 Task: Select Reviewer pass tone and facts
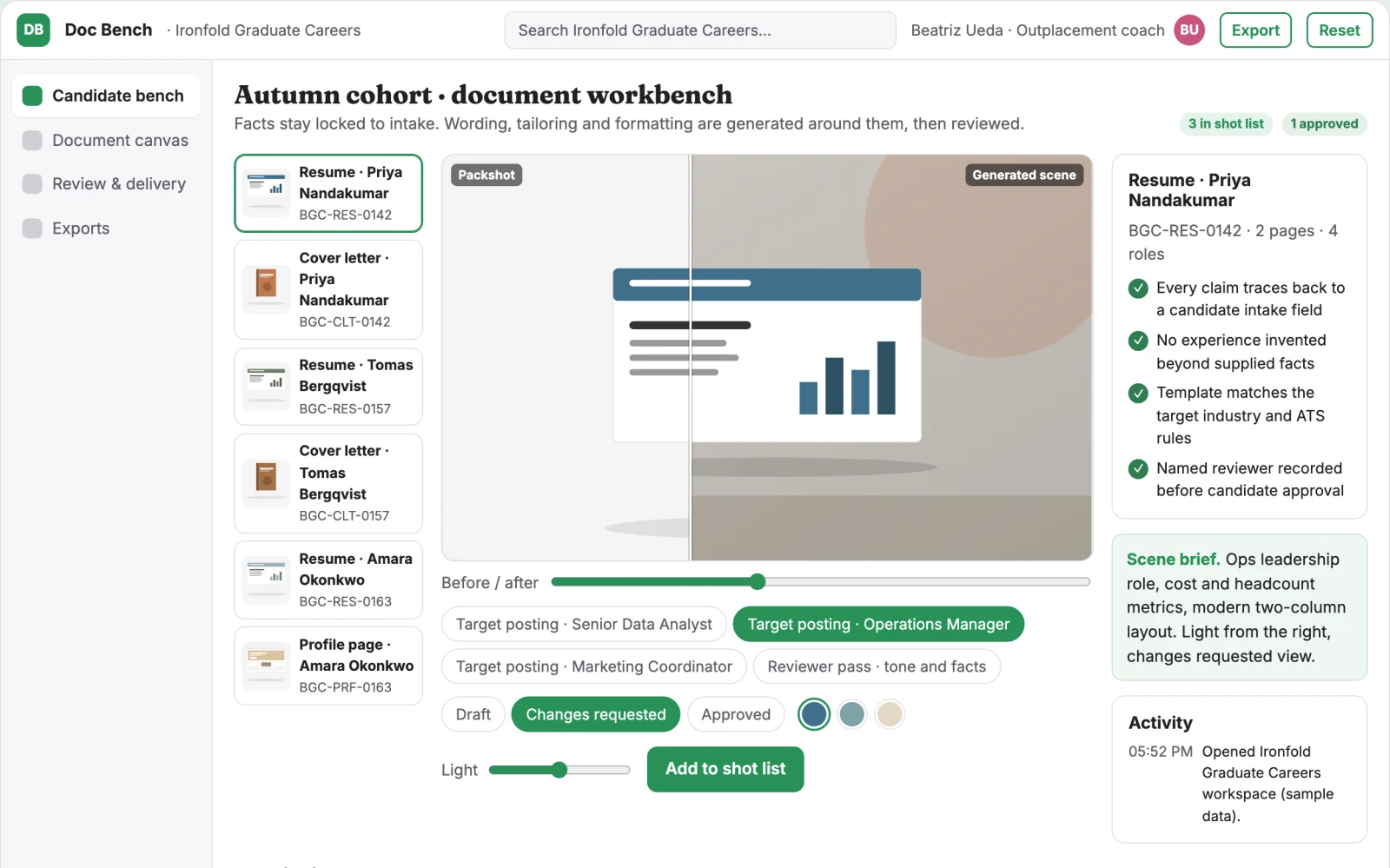coord(877,666)
